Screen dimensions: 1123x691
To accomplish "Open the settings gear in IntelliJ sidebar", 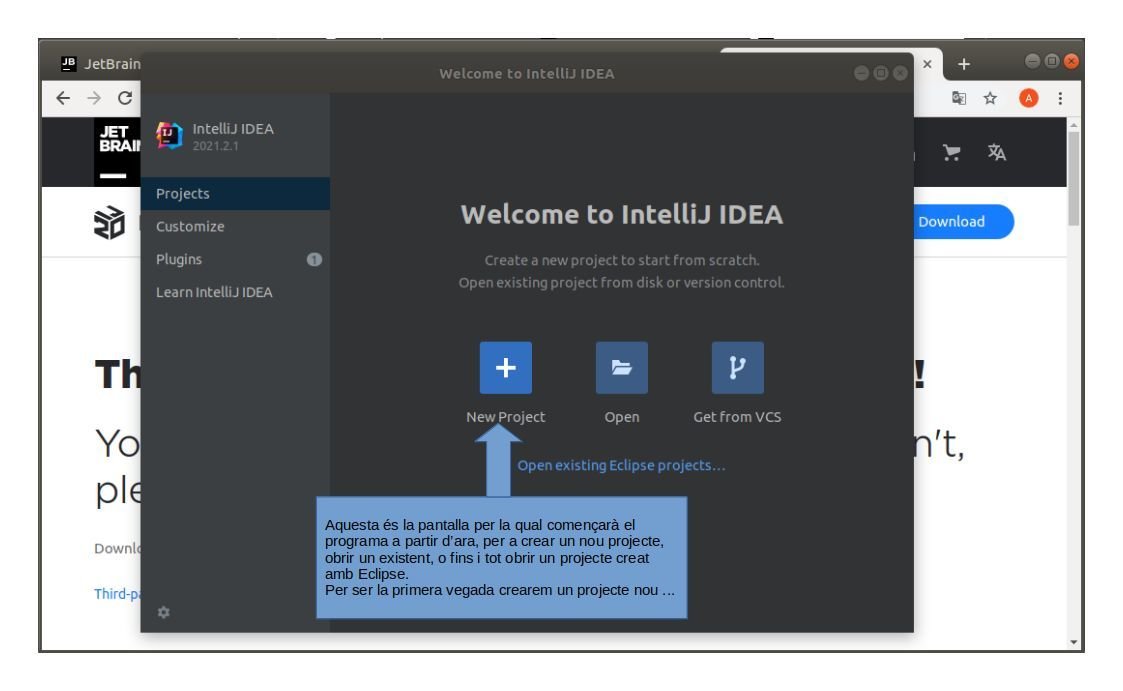I will click(x=164, y=612).
